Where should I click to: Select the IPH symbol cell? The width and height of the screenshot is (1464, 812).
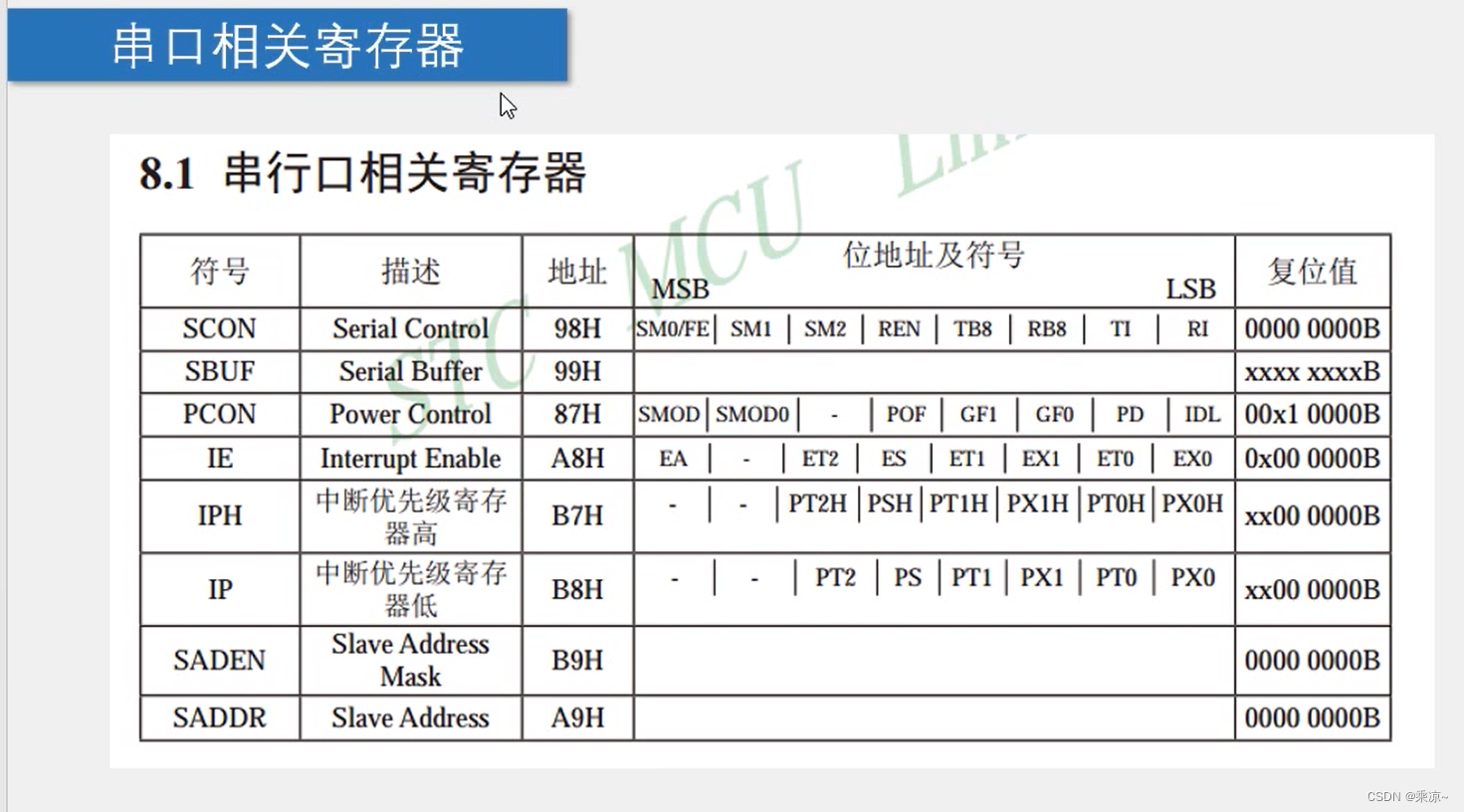pos(219,515)
